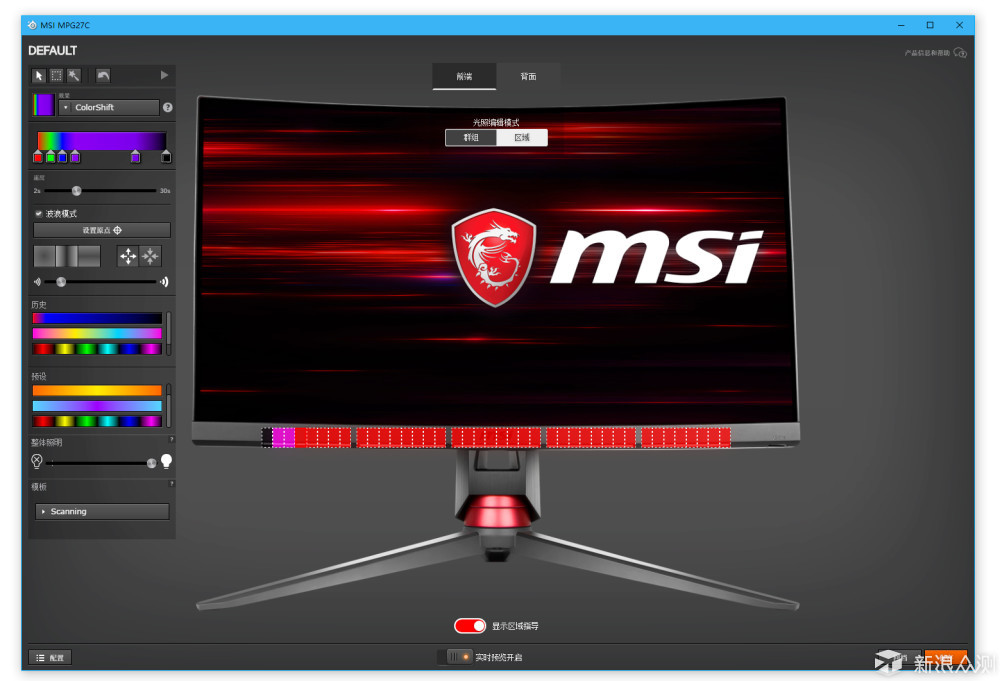
Task: Switch to the 背面 tab
Action: [x=528, y=76]
